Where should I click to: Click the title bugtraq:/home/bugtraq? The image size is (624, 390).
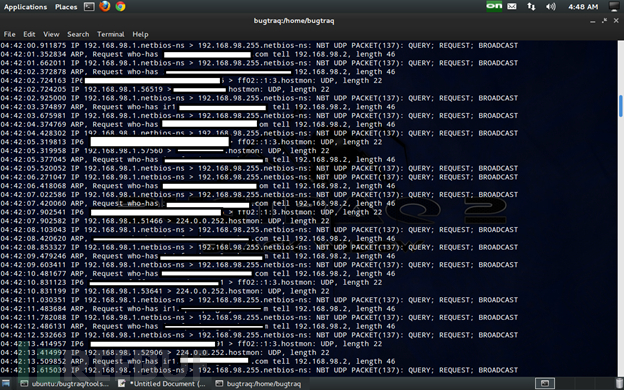pos(294,21)
